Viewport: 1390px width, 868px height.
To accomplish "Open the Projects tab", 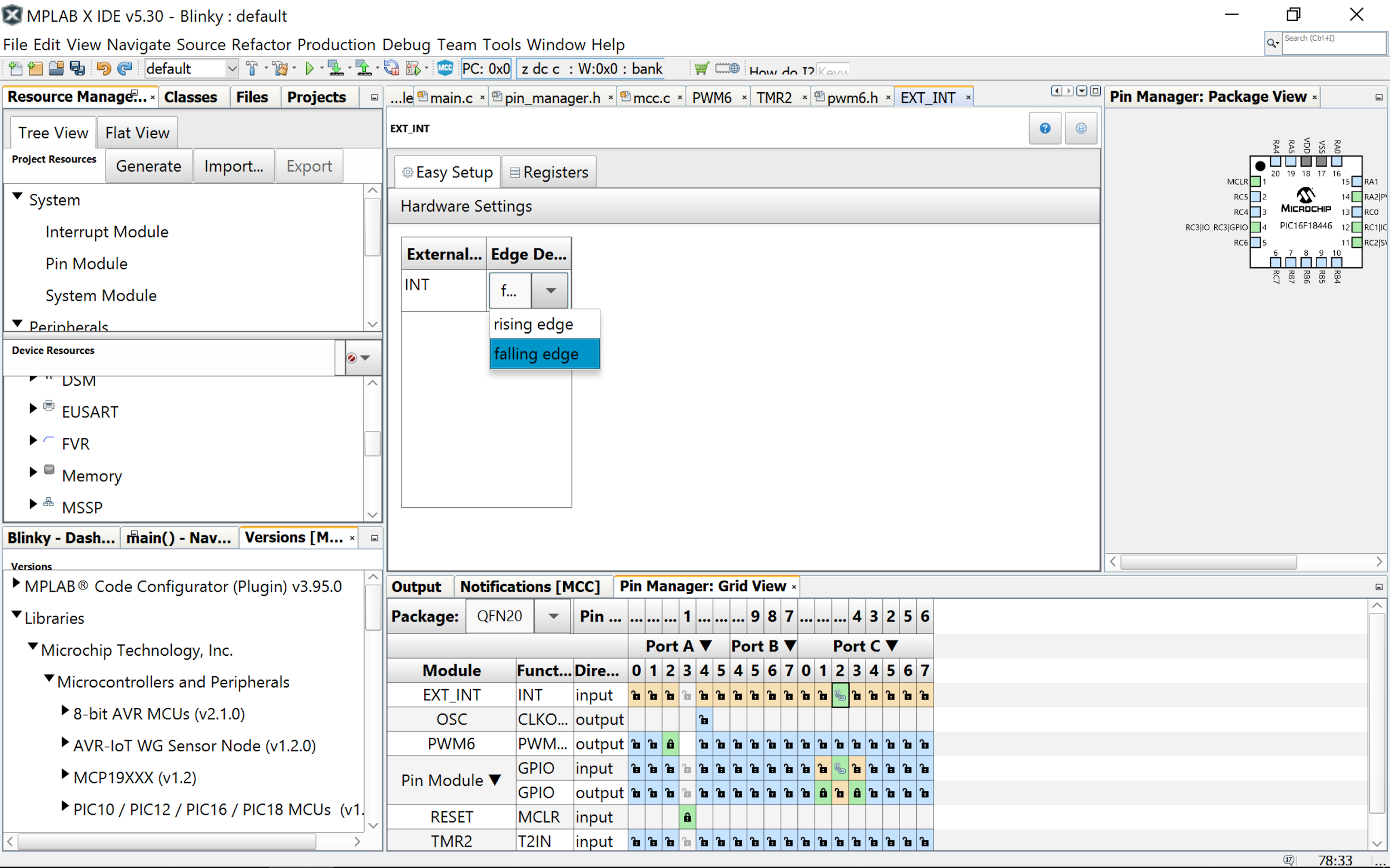I will pyautogui.click(x=316, y=97).
